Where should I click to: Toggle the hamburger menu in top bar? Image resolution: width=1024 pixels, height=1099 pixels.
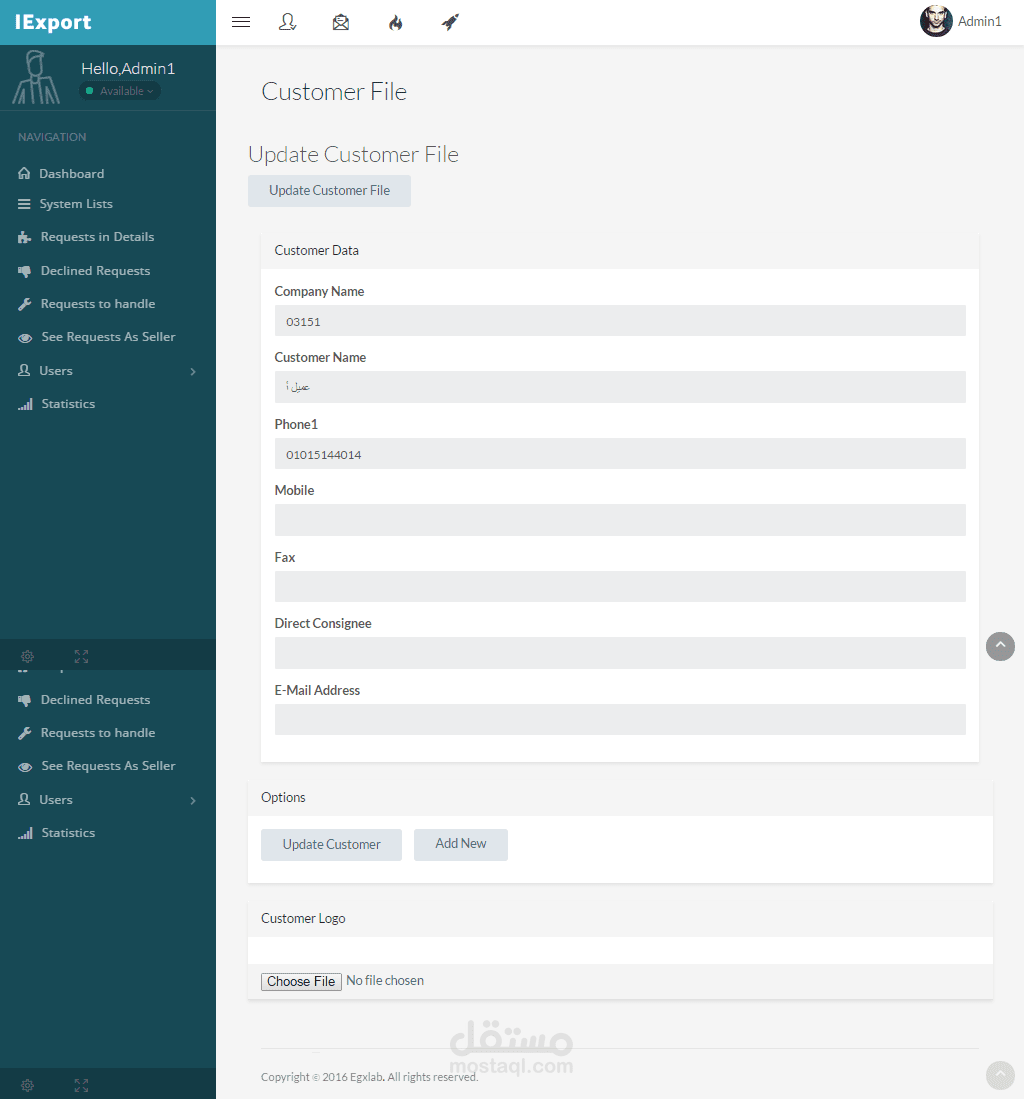pos(241,22)
